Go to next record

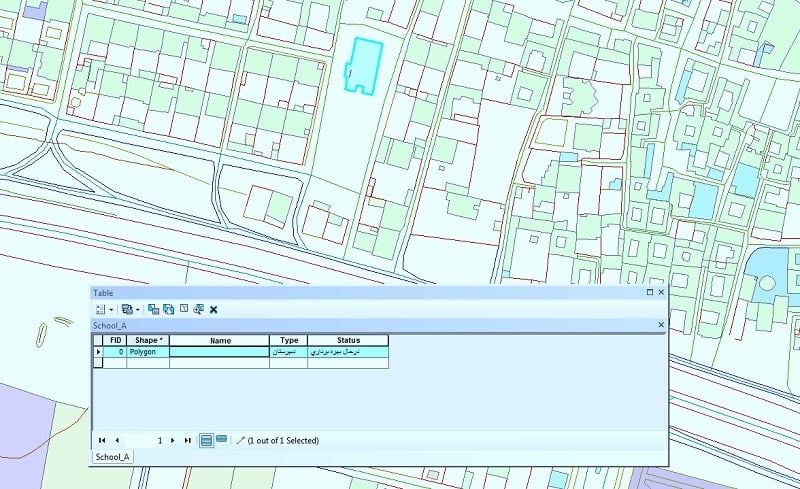point(173,440)
